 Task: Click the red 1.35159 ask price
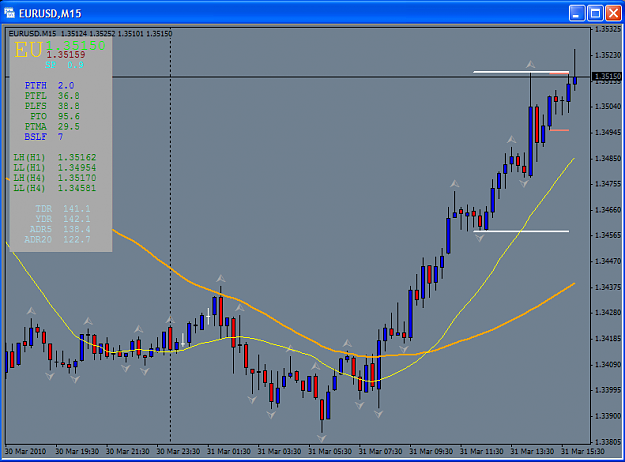(66, 55)
